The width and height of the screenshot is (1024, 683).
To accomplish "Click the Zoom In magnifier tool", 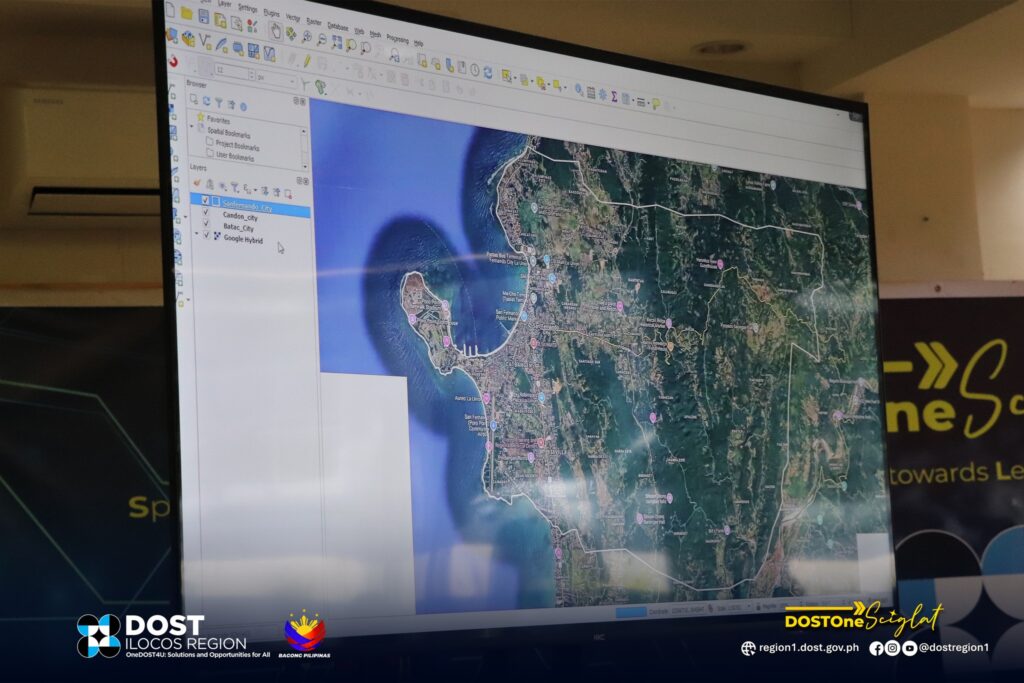I will pos(306,37).
